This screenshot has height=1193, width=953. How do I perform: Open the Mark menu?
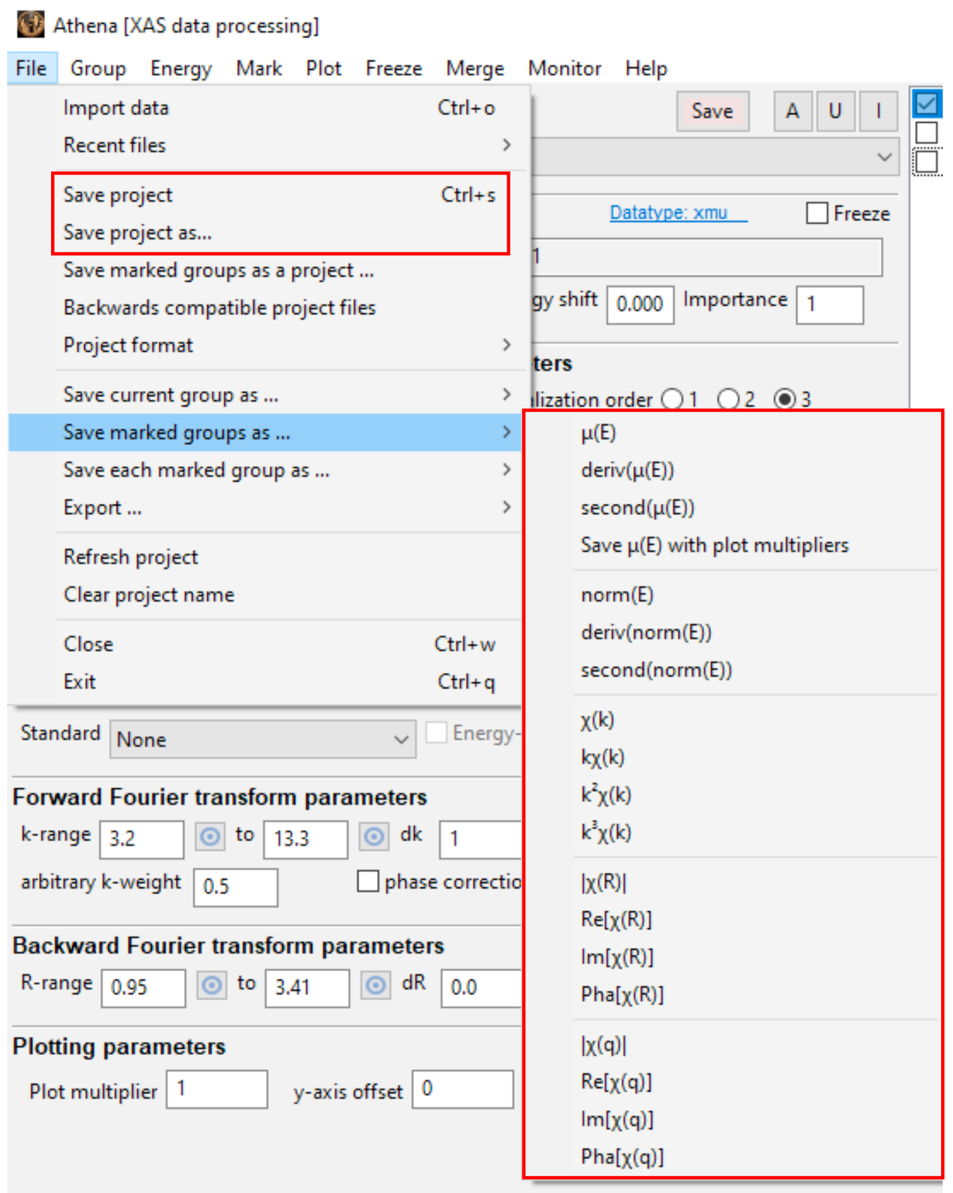tap(259, 68)
